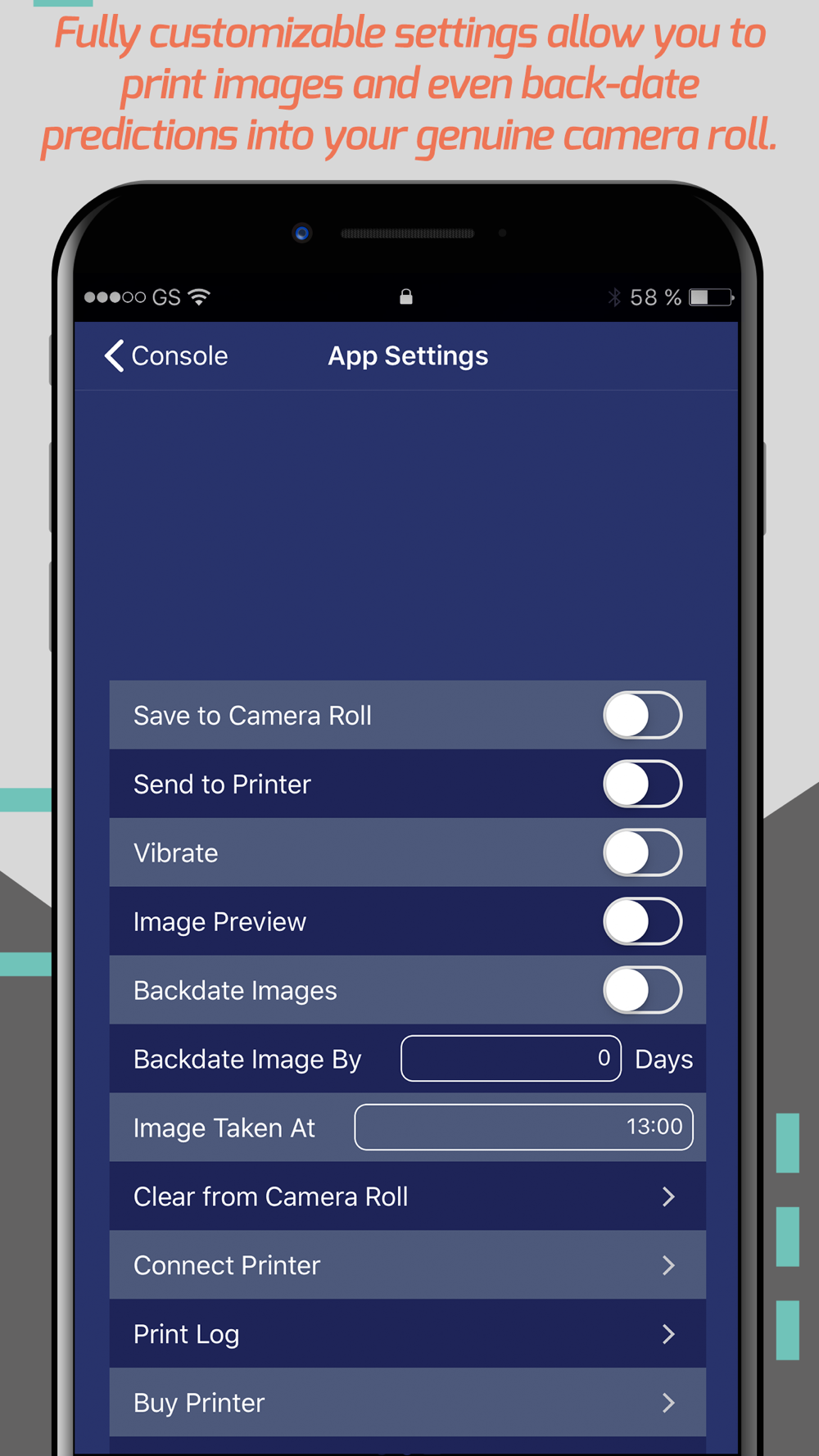Image resolution: width=819 pixels, height=1456 pixels.
Task: Select the Connect Printer menu row
Action: [x=408, y=1265]
